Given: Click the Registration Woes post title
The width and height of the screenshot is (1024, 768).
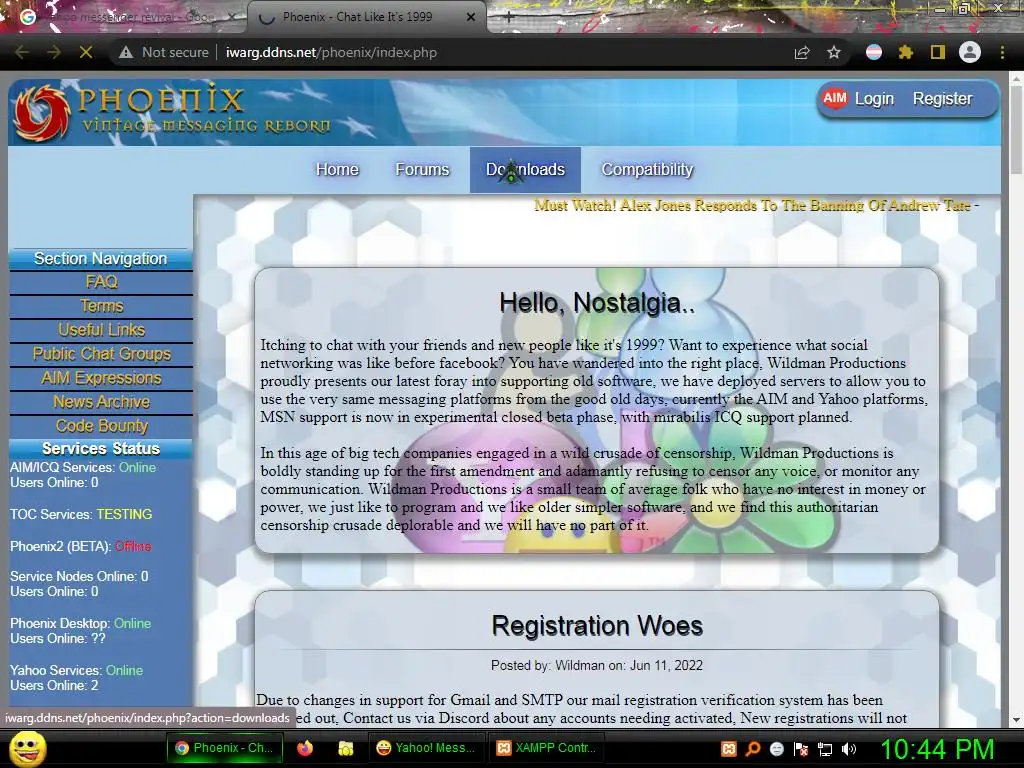Looking at the screenshot, I should point(597,626).
